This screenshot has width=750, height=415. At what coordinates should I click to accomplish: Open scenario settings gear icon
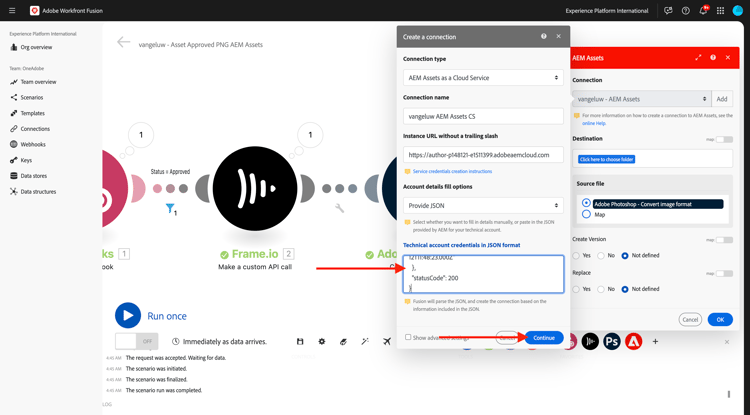click(x=322, y=341)
